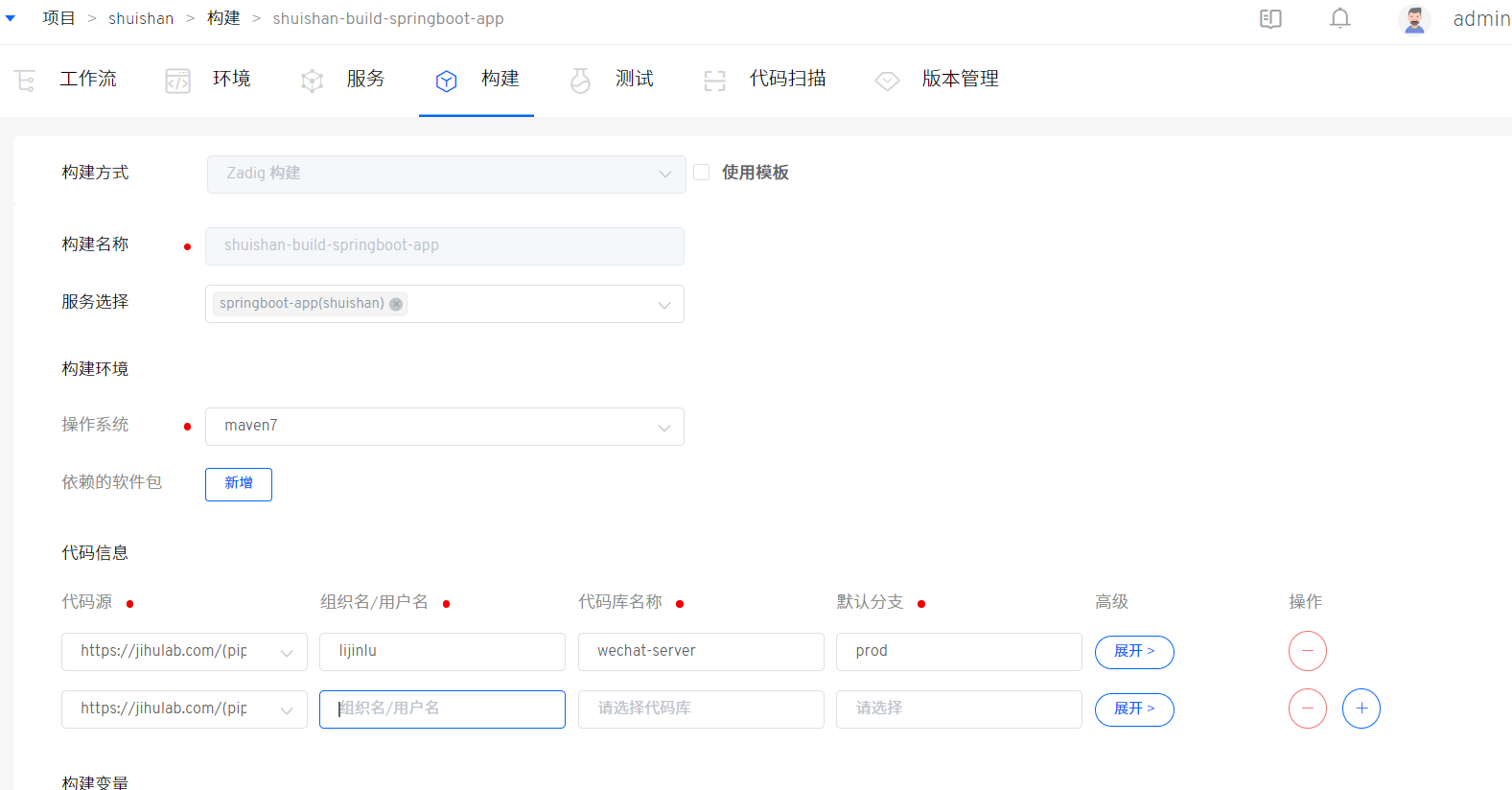1512x790 pixels.
Task: Click 展开 in the wechat-server row
Action: tap(1134, 652)
